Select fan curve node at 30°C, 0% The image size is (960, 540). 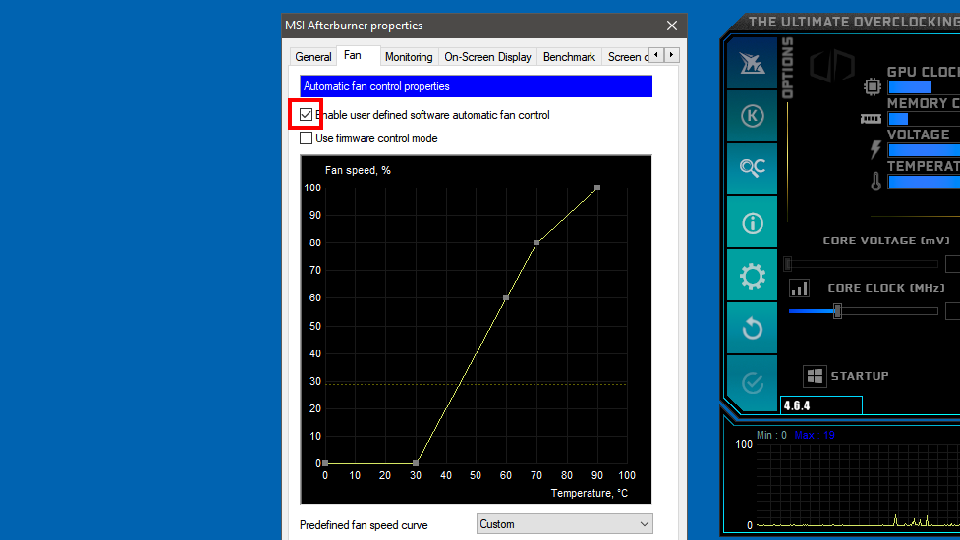pyautogui.click(x=416, y=463)
